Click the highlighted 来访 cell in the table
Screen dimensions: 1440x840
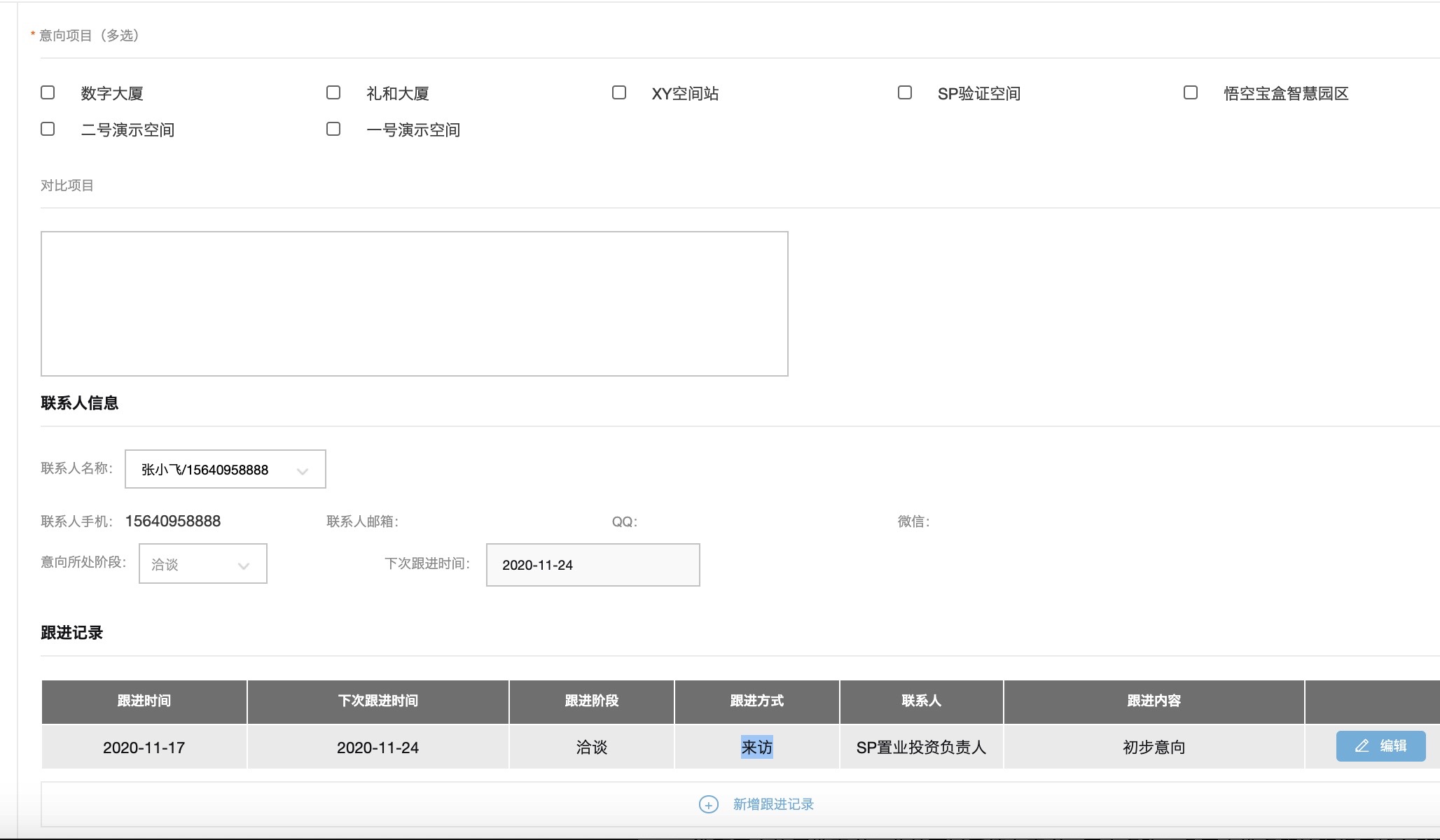pos(756,748)
